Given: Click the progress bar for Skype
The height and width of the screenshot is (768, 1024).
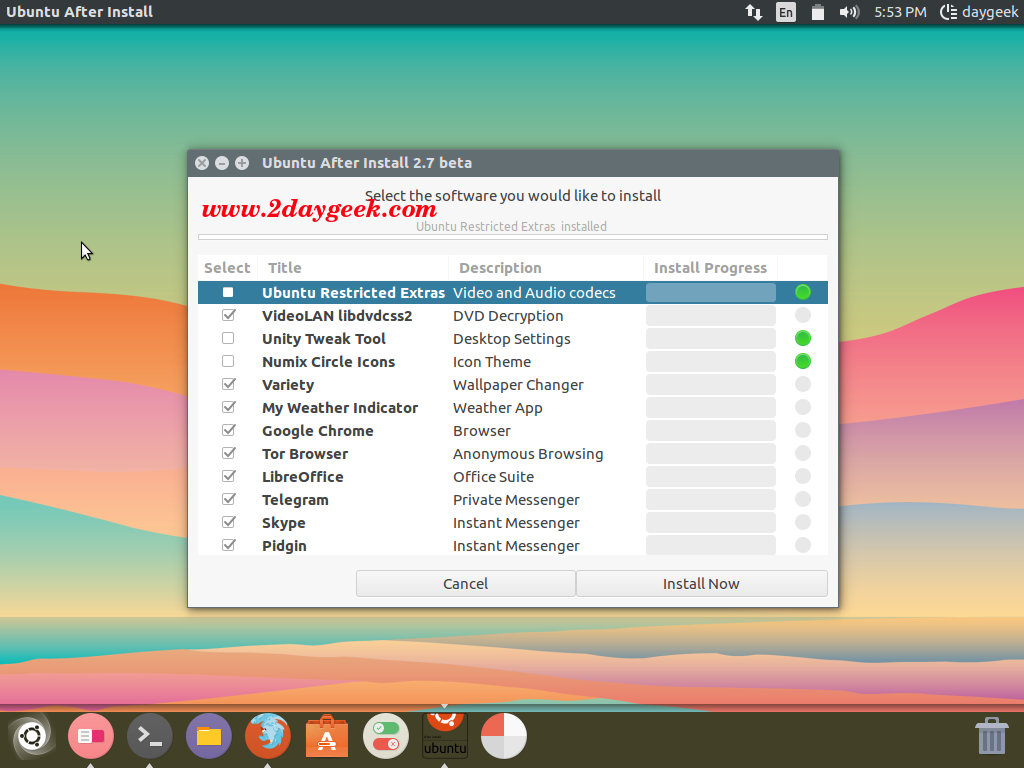Looking at the screenshot, I should click(711, 522).
